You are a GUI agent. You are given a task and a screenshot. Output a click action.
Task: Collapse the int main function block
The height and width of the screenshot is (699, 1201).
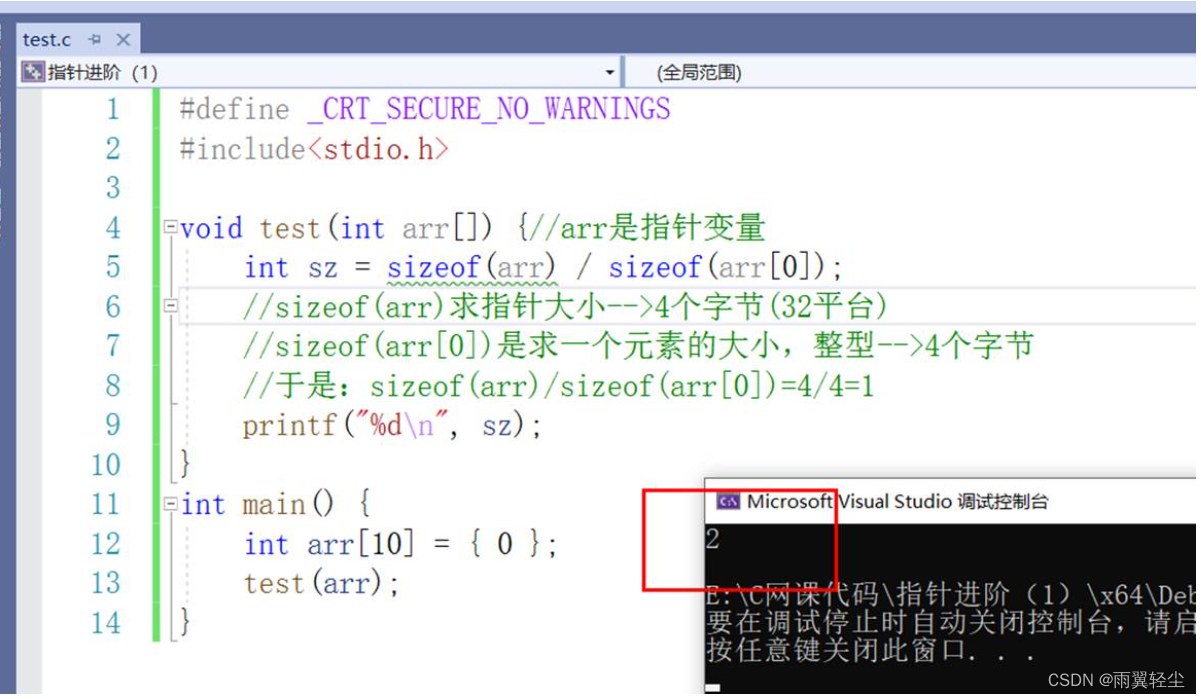coord(170,503)
